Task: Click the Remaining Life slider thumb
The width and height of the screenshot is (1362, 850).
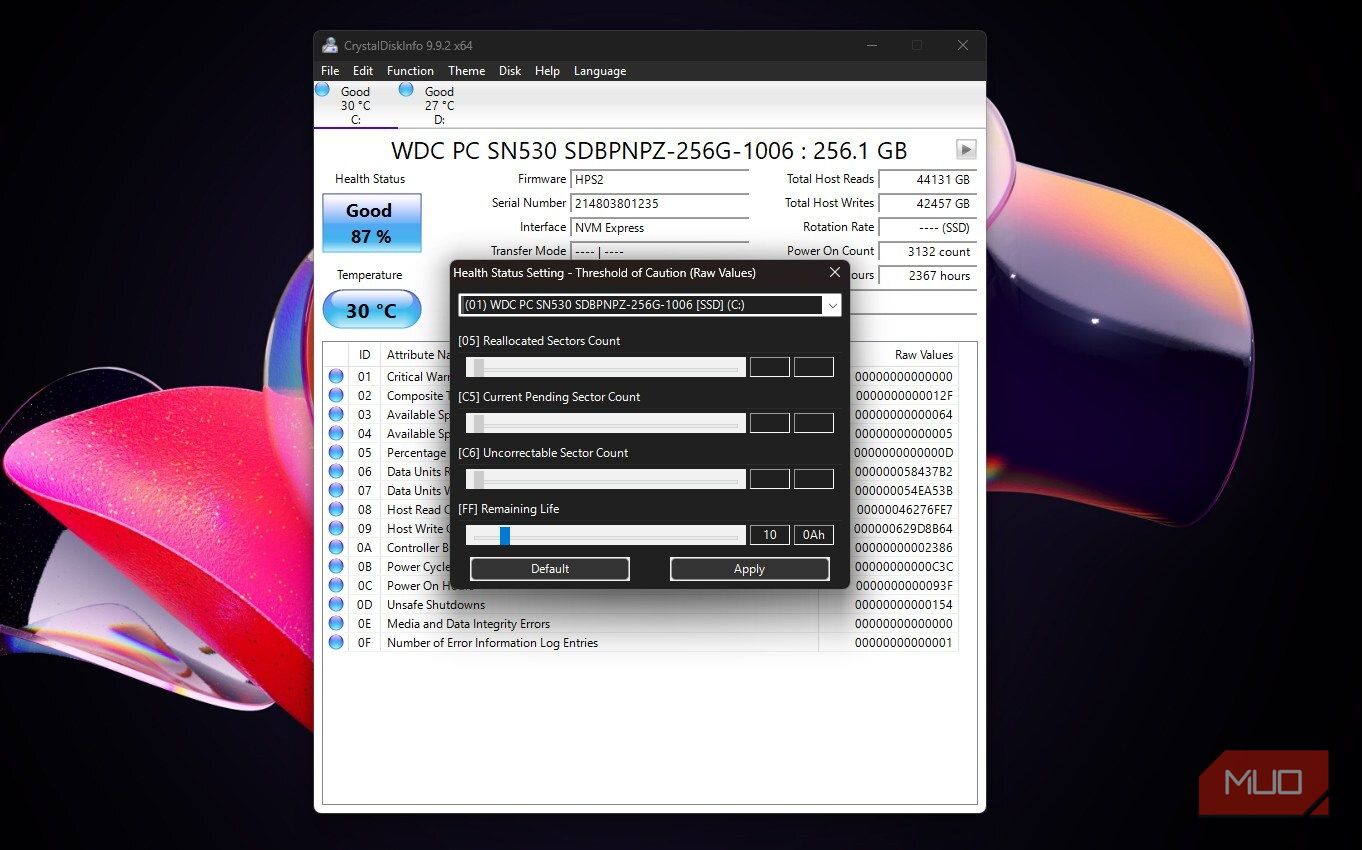Action: pos(505,536)
